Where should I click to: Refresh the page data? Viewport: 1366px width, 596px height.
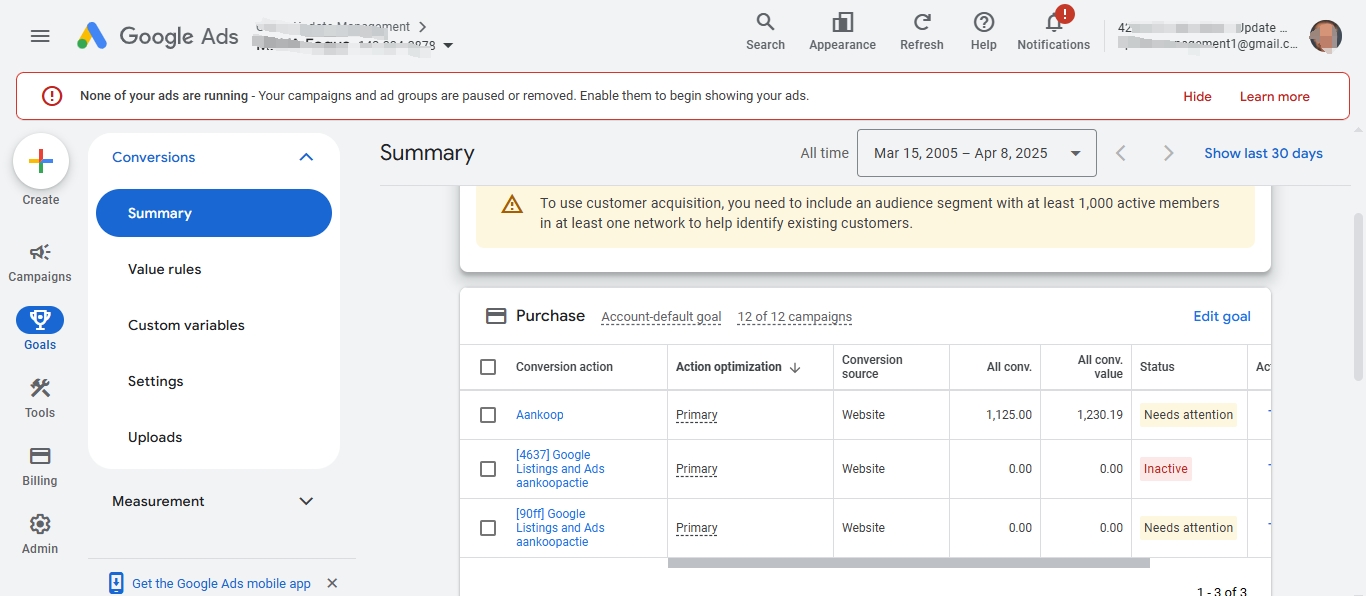(922, 31)
